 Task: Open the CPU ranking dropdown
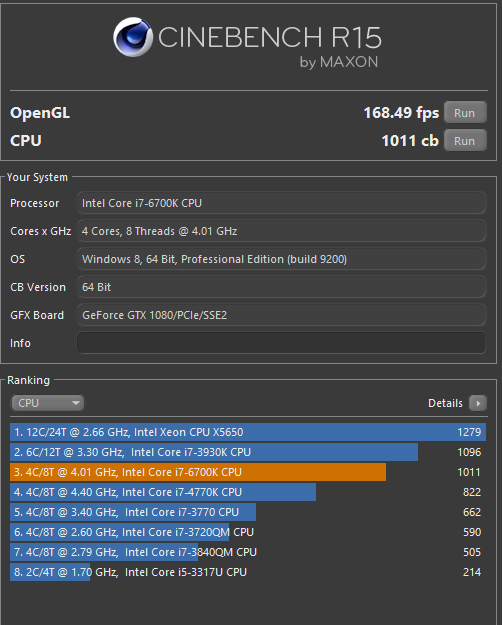47,403
